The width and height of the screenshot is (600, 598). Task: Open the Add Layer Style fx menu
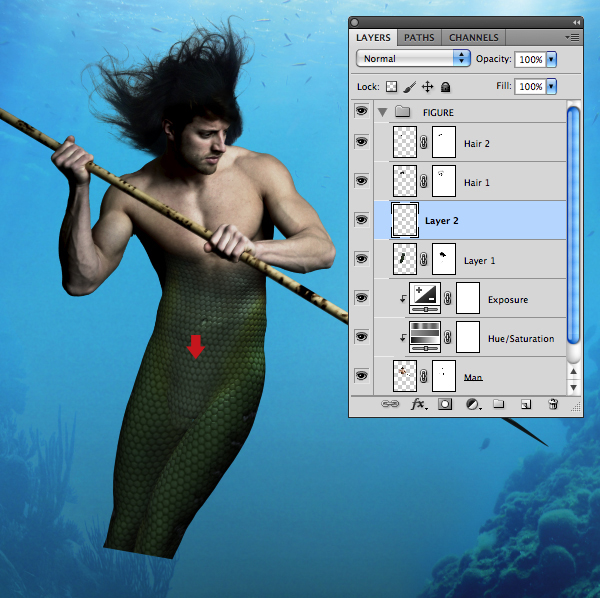pyautogui.click(x=419, y=404)
